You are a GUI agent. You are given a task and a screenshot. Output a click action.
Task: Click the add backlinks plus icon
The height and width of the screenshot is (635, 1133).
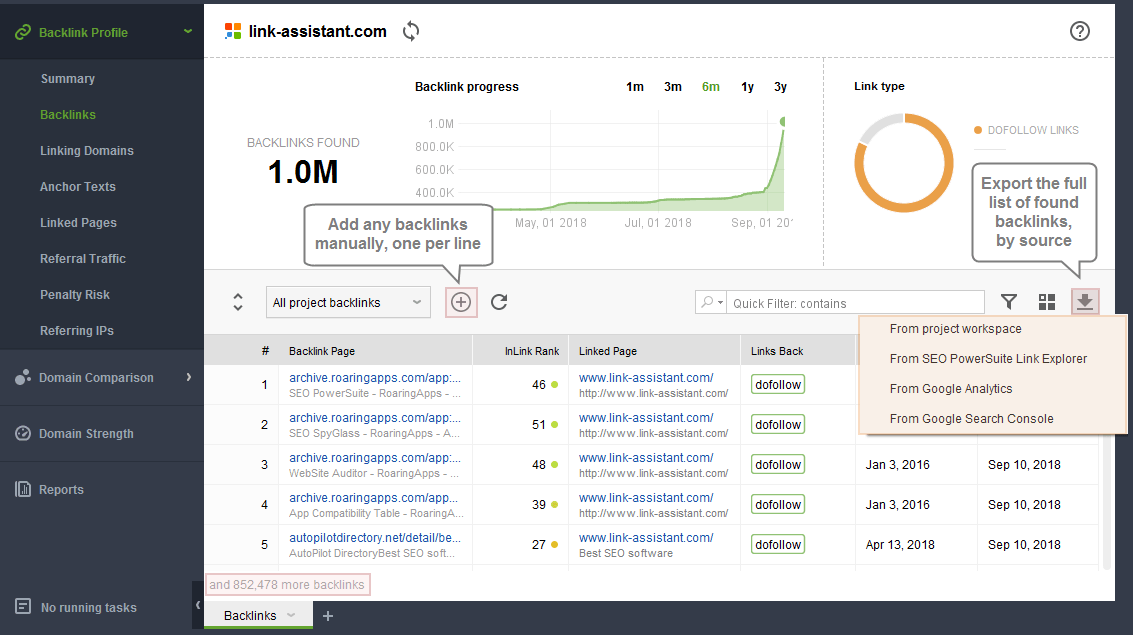(x=461, y=302)
